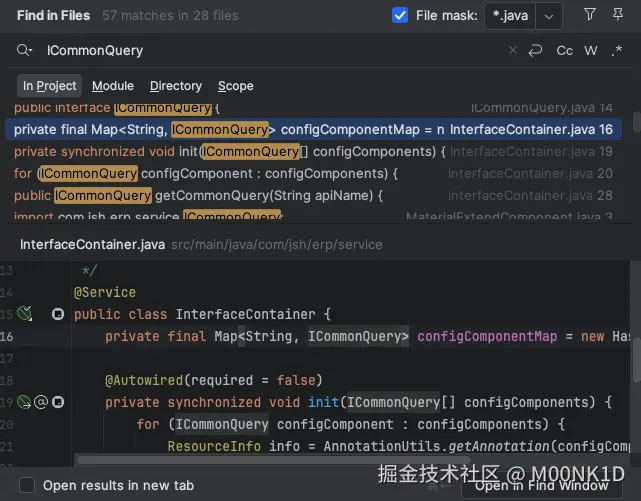Screen dimensions: 641x501
Task: Click @Autowired annotation on line 18
Action: click(x=144, y=380)
